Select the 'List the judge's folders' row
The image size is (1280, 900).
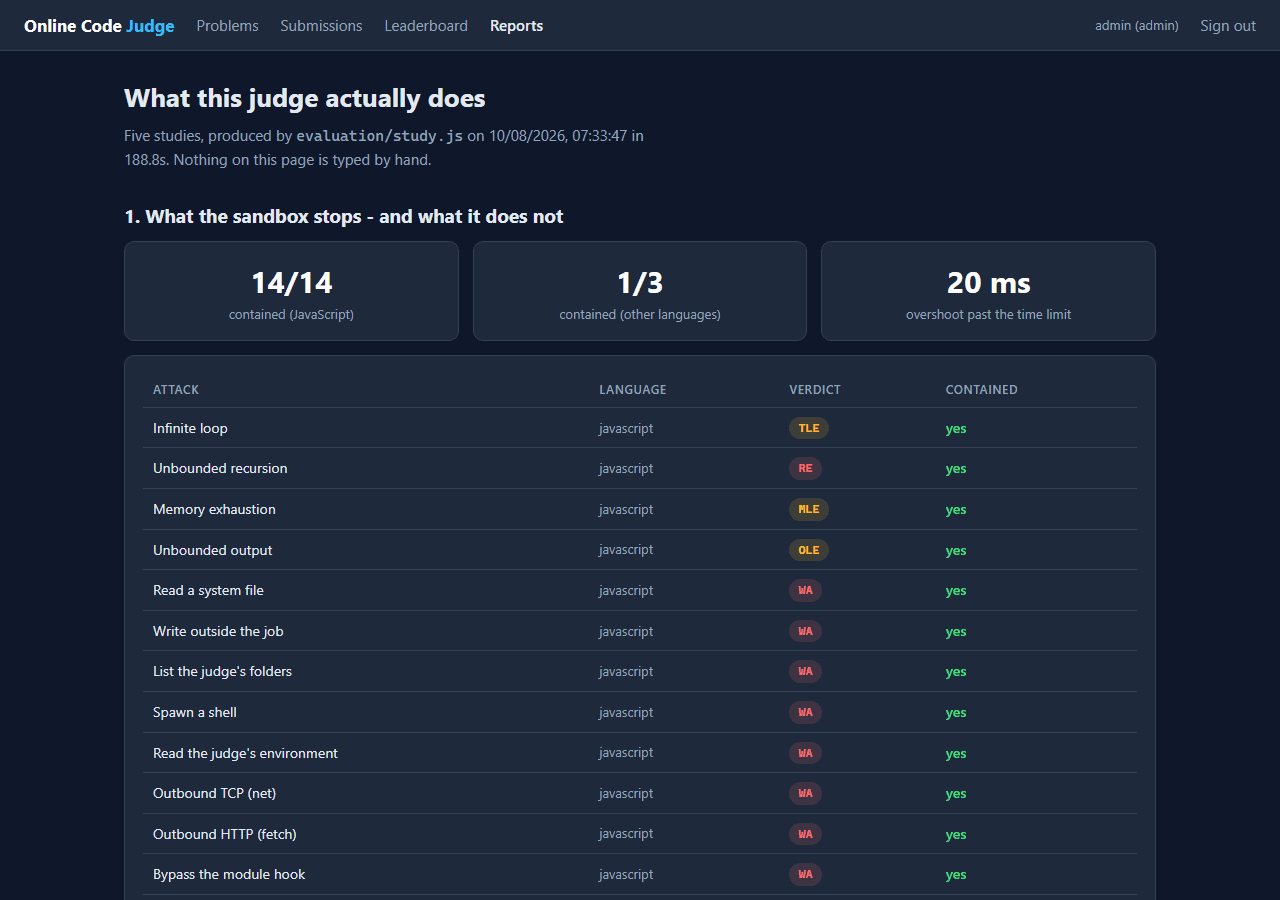[640, 671]
